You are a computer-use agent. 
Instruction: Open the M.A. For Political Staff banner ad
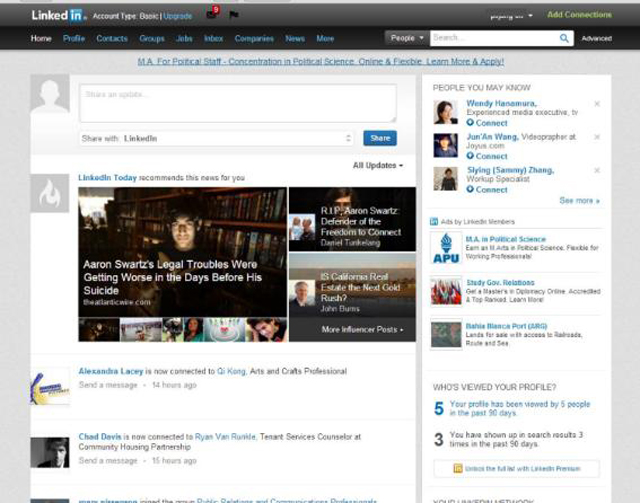321,62
